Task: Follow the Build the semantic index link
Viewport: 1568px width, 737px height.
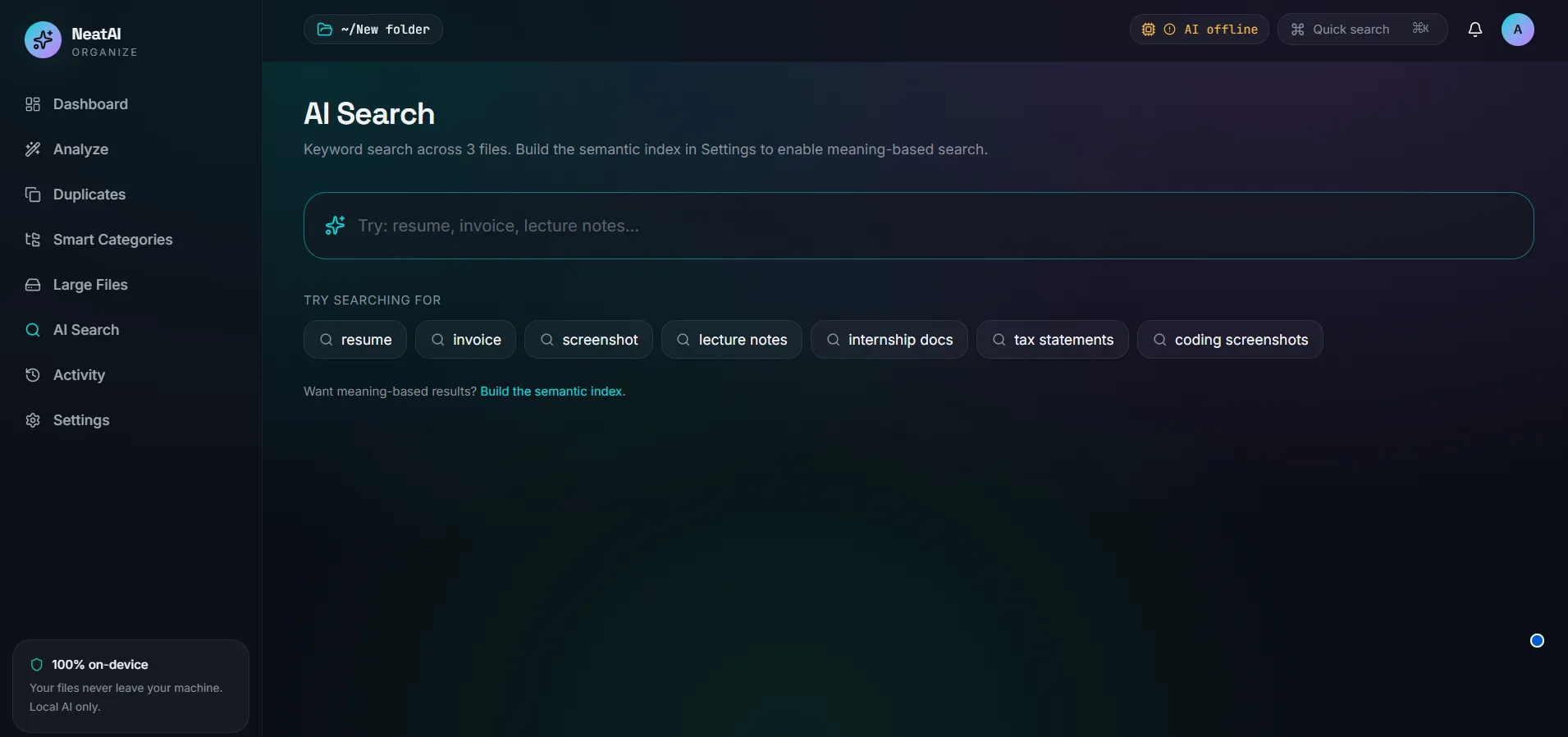Action: (552, 391)
